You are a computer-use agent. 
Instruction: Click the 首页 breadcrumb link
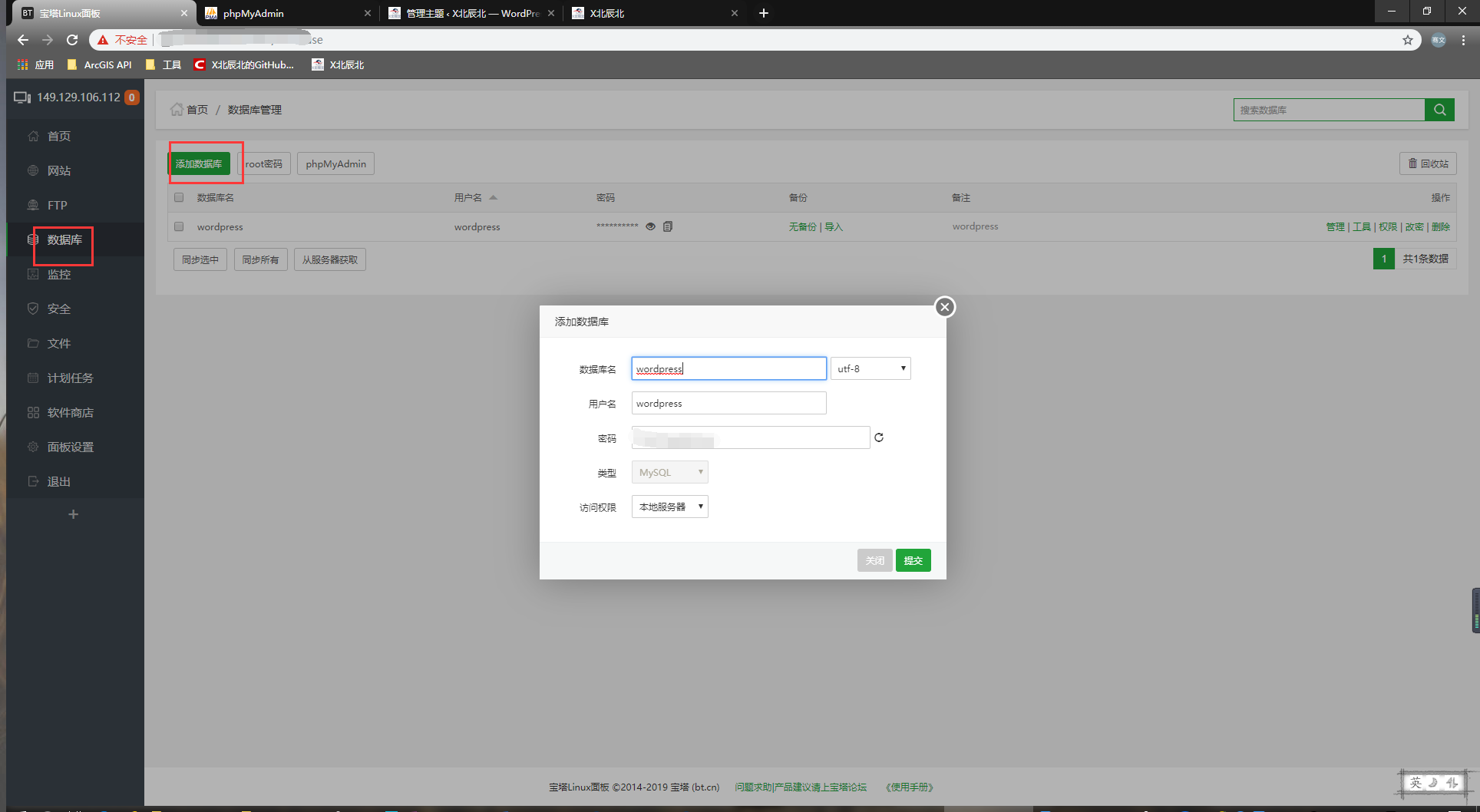[197, 110]
